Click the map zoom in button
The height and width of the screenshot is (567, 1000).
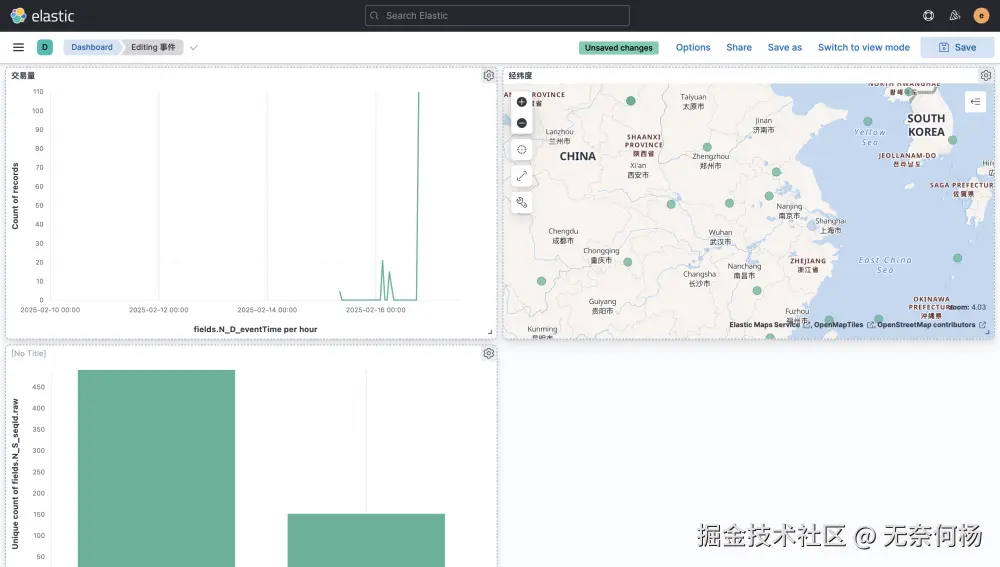pyautogui.click(x=522, y=102)
